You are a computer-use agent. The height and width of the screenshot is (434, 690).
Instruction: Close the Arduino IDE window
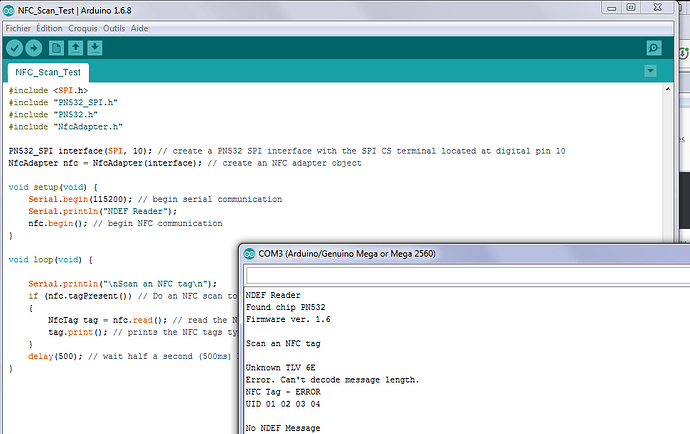[x=658, y=7]
